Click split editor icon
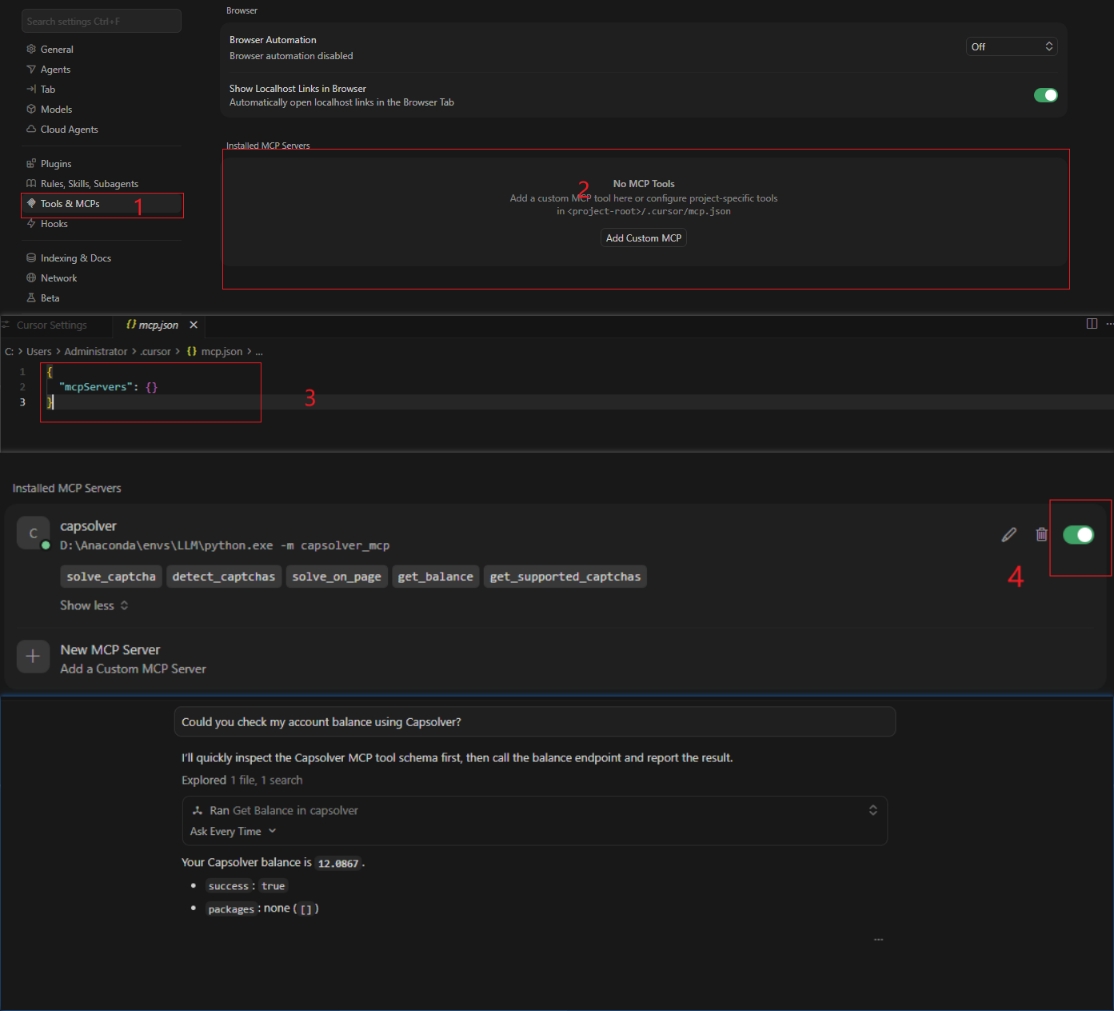Screen dimensions: 1114x1011 click(1091, 323)
